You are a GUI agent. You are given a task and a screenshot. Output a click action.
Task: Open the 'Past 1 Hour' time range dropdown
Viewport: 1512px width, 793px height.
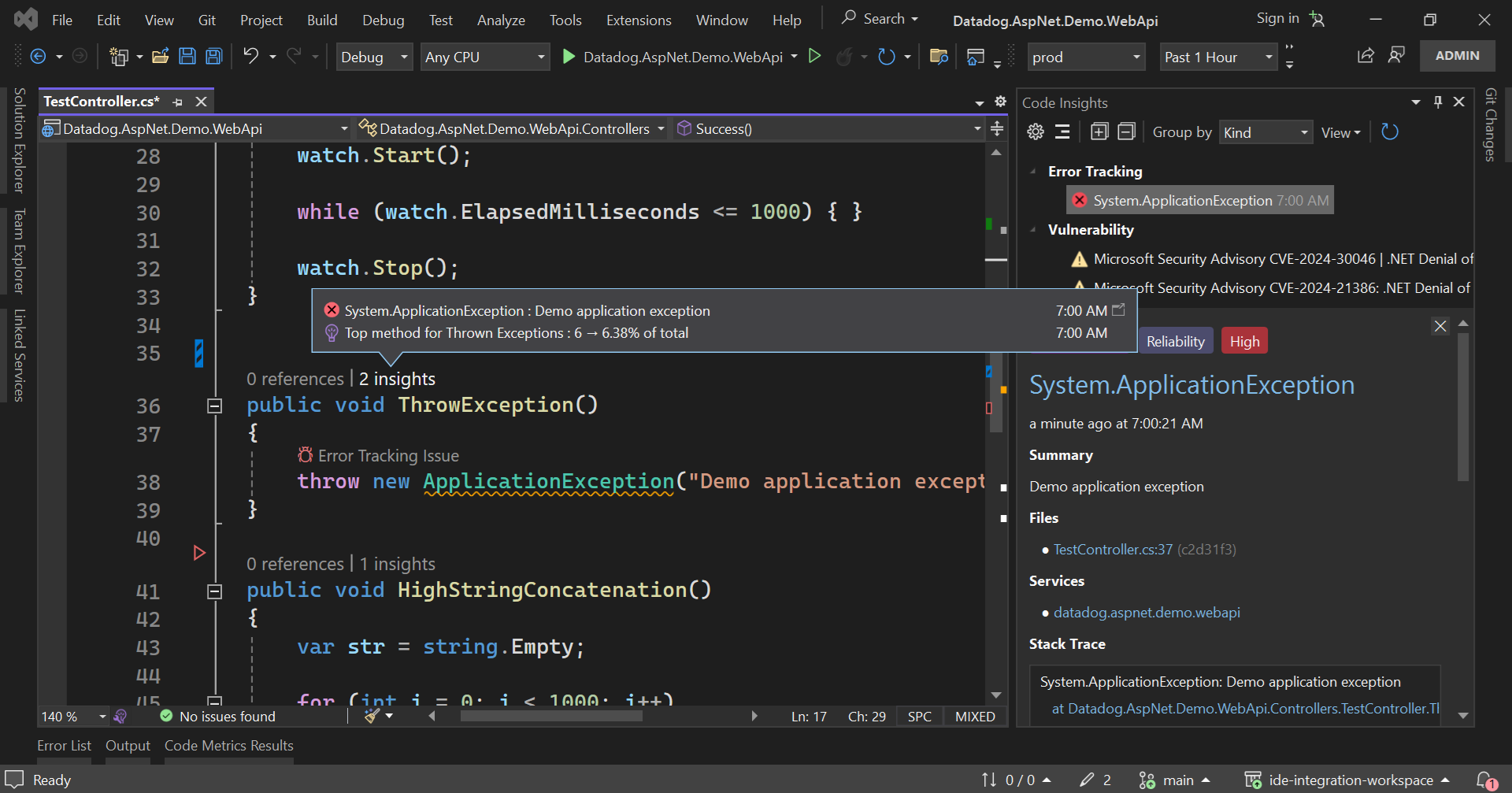1217,56
